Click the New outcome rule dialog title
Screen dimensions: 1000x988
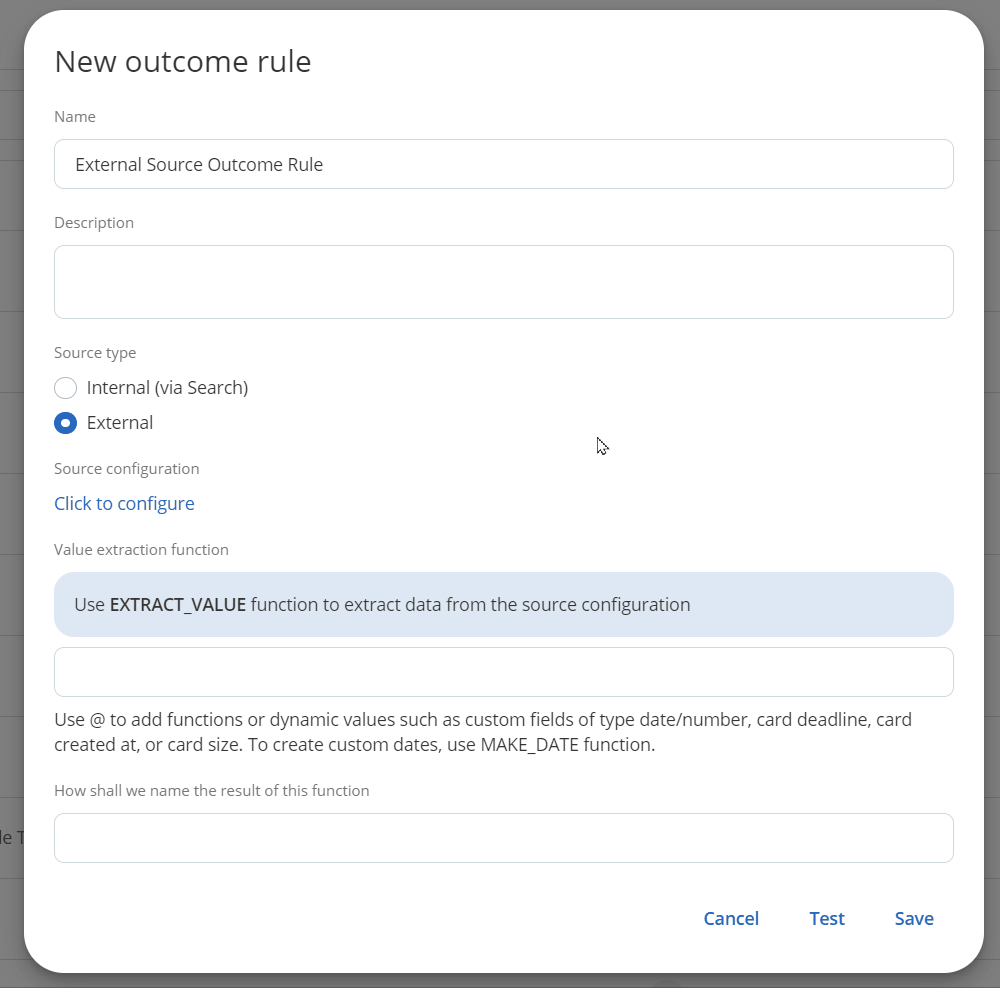point(182,61)
